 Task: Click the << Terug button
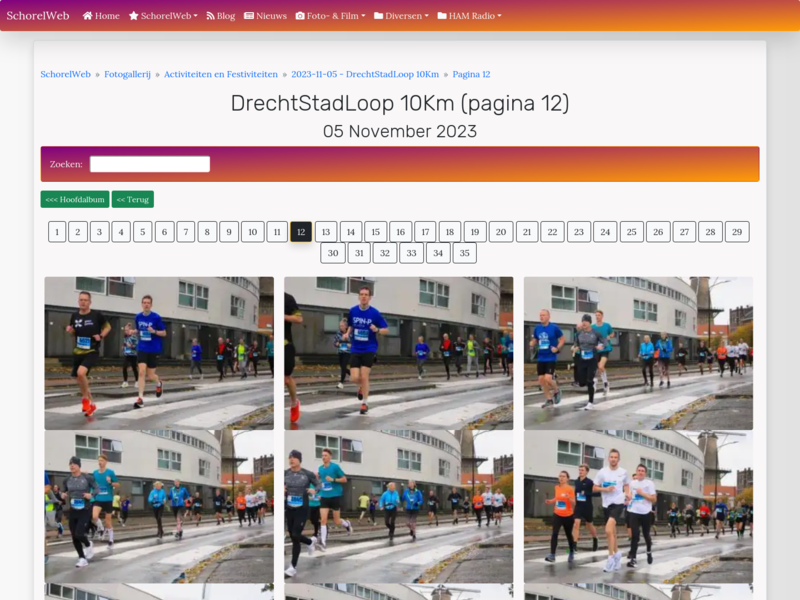tap(133, 199)
